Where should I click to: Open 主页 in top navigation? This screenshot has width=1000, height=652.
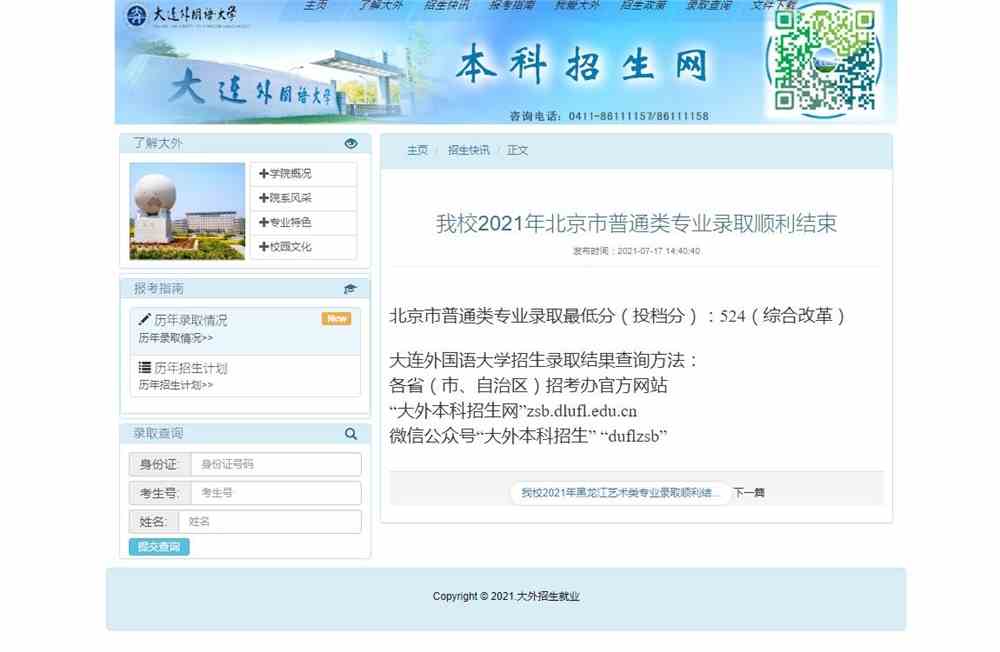pyautogui.click(x=316, y=5)
